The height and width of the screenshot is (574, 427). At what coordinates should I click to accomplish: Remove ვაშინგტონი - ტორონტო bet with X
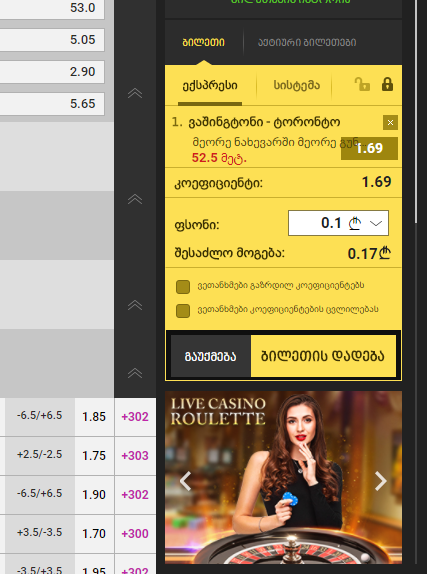click(x=390, y=123)
